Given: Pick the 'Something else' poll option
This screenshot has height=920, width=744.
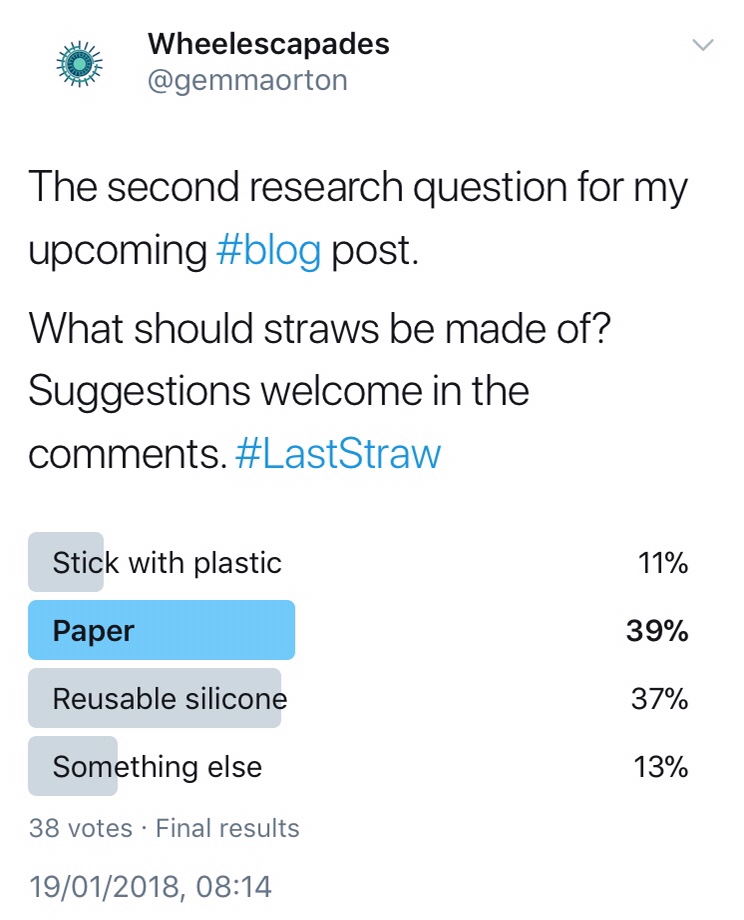Looking at the screenshot, I should click(x=157, y=767).
